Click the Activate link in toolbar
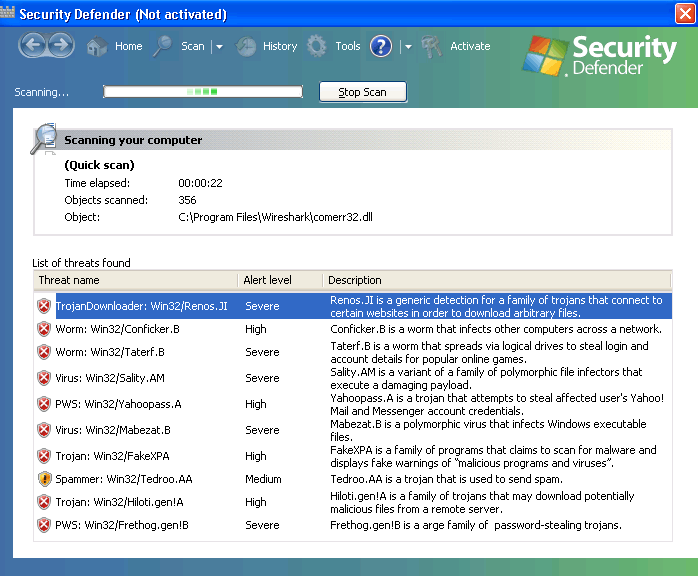This screenshot has height=576, width=698. pos(470,46)
